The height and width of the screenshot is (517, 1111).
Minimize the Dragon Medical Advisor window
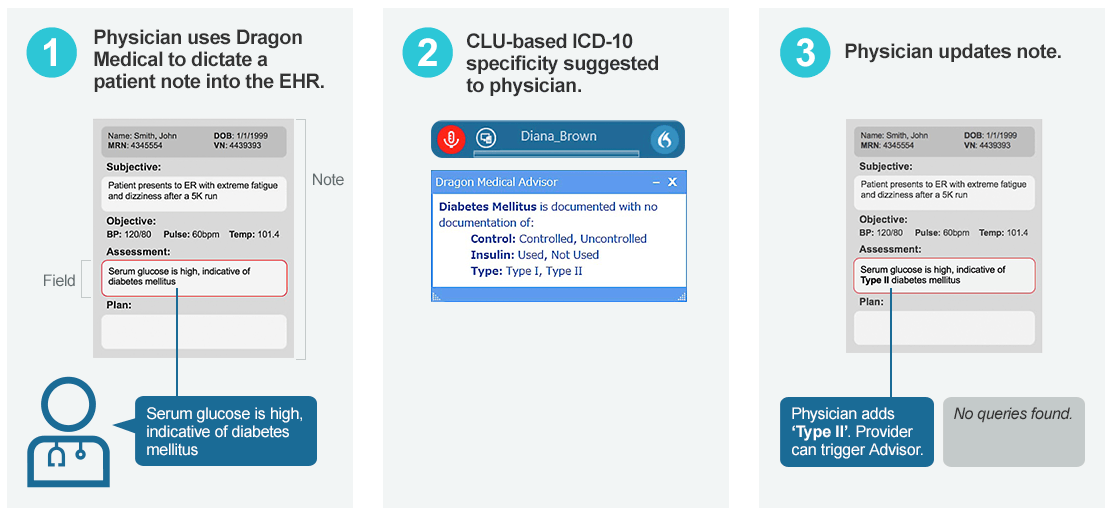[x=656, y=182]
